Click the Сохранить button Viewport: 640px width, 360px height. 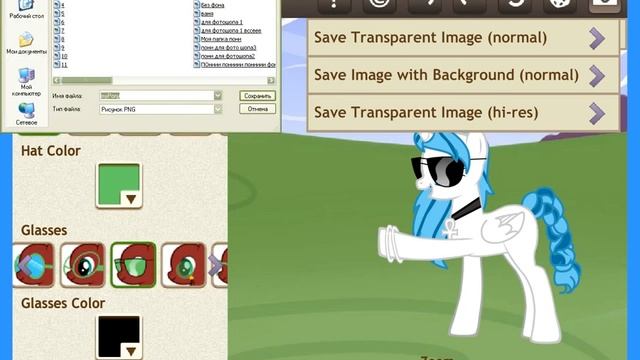[257, 96]
